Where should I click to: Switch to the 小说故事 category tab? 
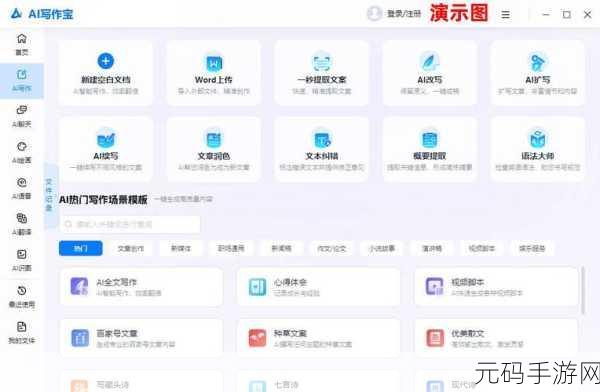coord(382,248)
